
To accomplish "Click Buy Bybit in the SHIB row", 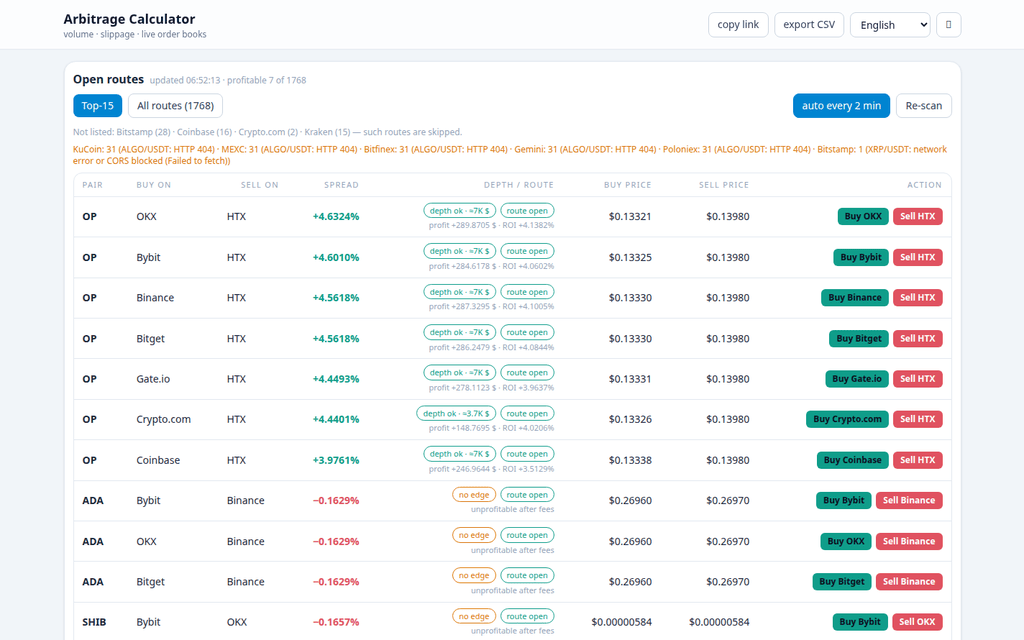I will (859, 622).
